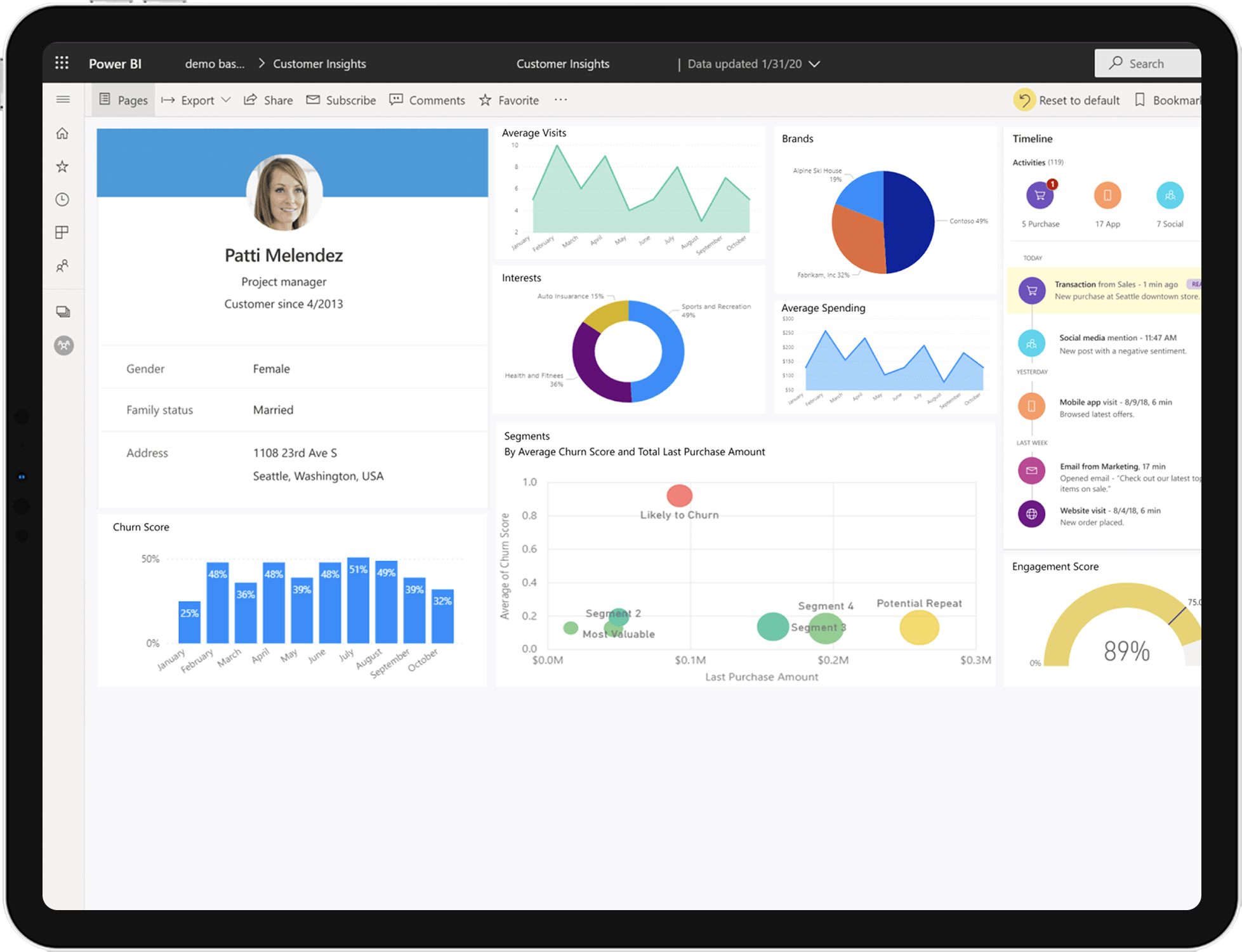This screenshot has height=952, width=1242.
Task: Select the App activity icon
Action: coord(1107,195)
